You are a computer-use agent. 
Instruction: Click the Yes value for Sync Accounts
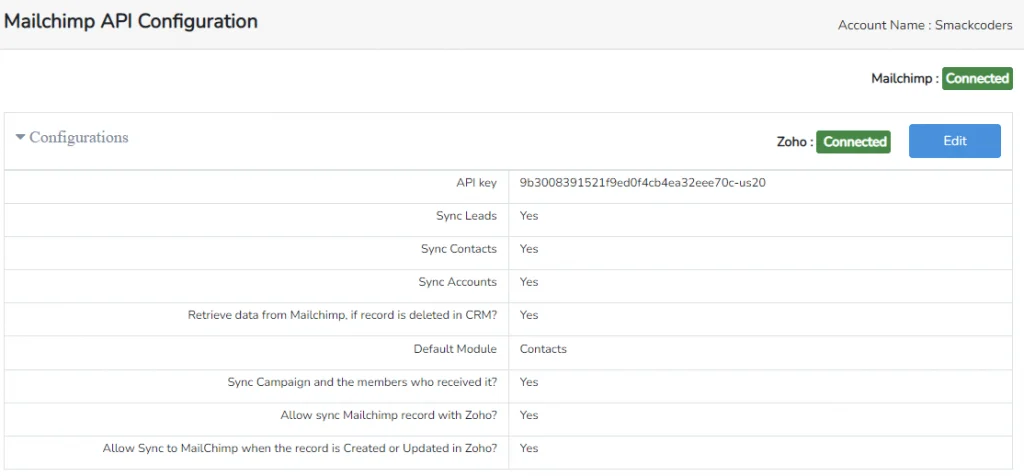(x=529, y=282)
